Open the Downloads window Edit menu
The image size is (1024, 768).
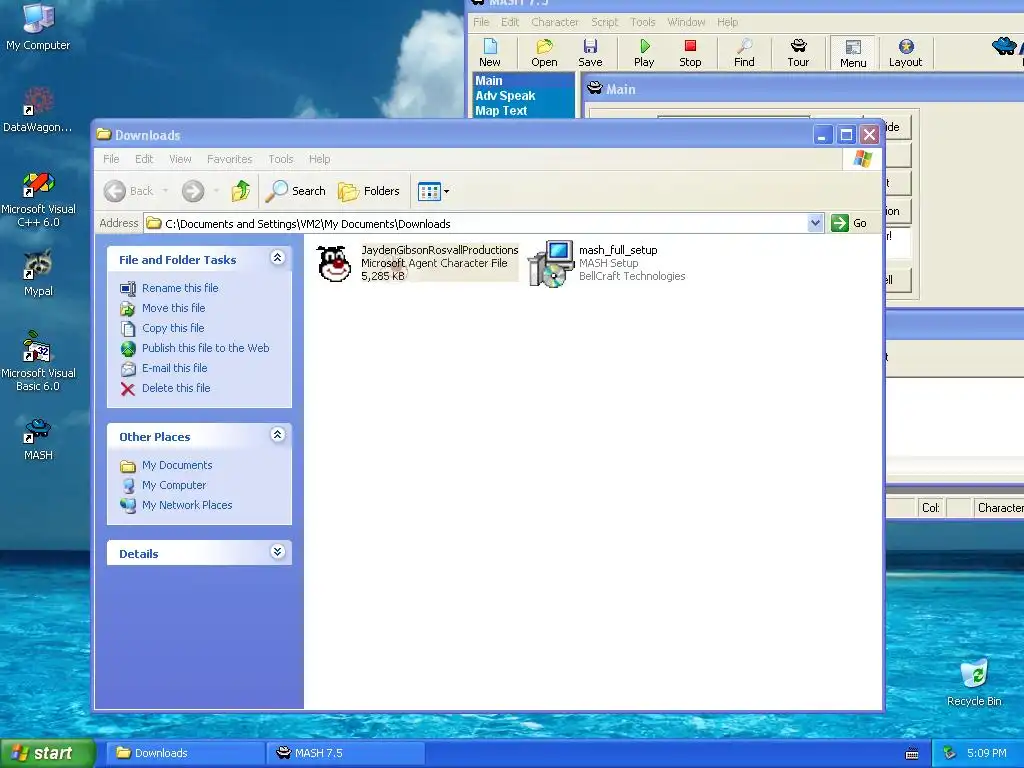[x=144, y=159]
